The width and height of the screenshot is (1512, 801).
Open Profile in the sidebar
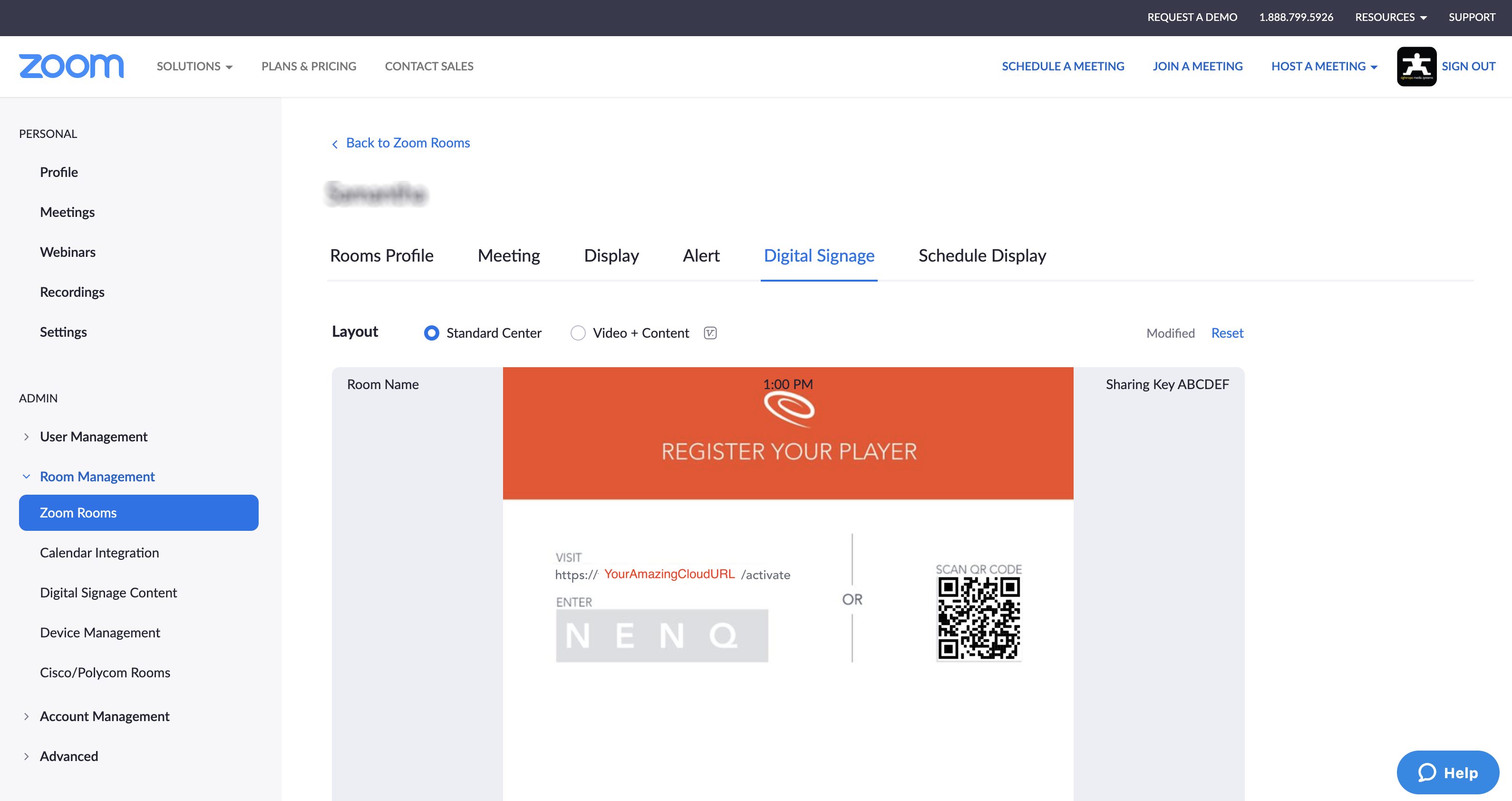tap(58, 172)
